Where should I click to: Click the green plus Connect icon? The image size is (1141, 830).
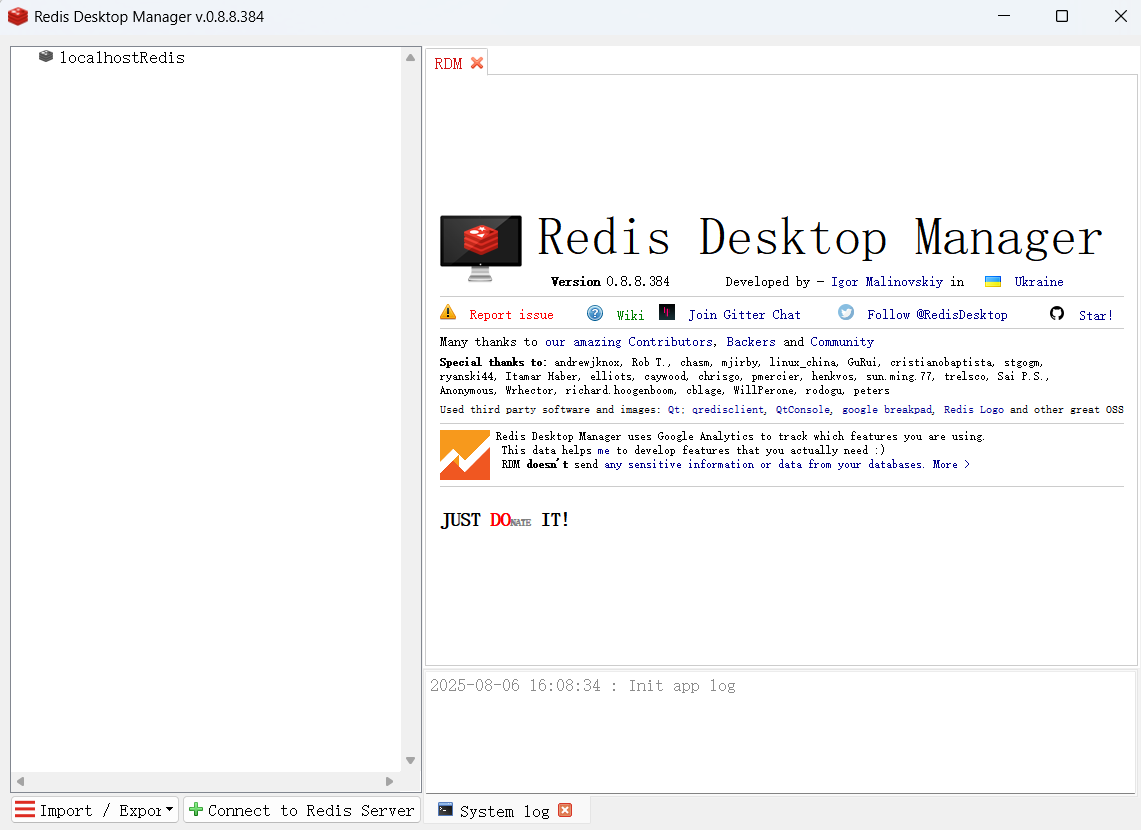coord(196,809)
